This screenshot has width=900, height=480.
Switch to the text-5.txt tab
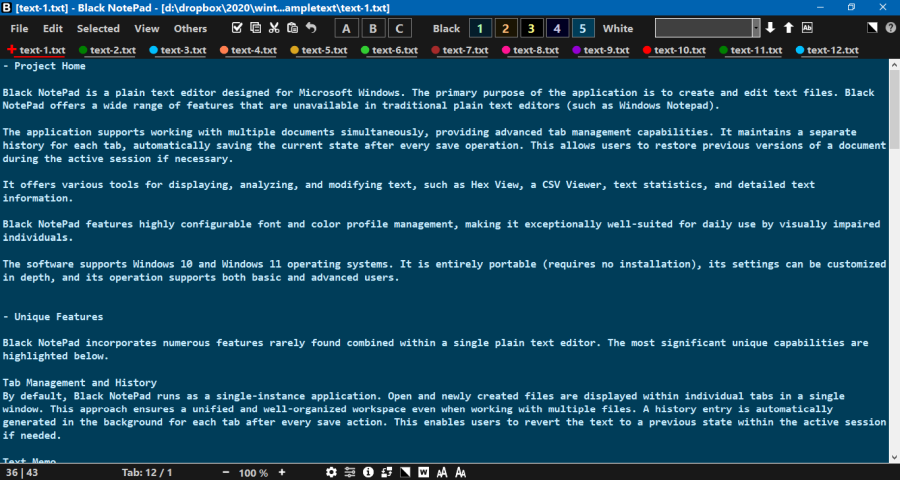tap(319, 50)
